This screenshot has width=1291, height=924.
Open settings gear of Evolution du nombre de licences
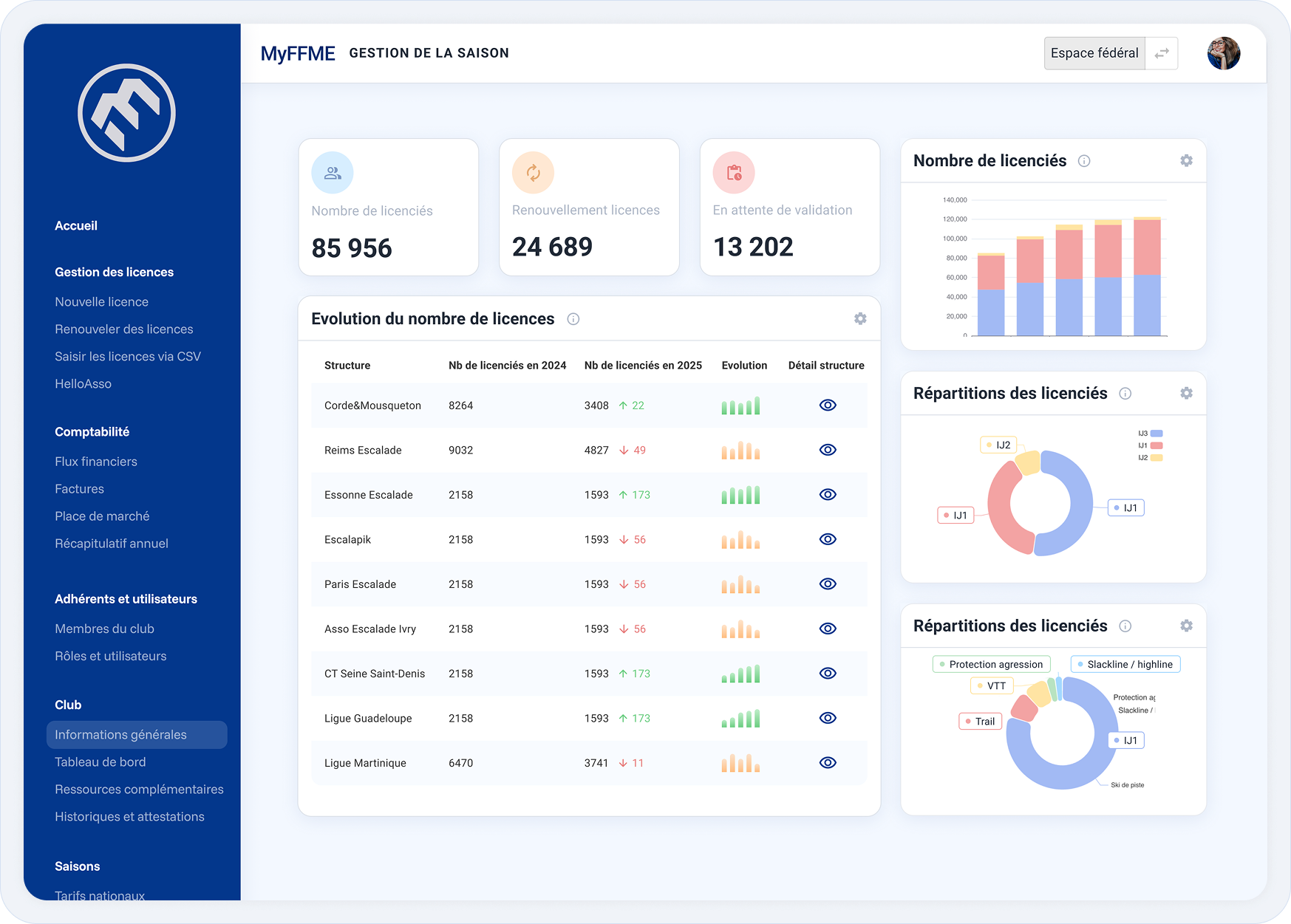tap(860, 318)
